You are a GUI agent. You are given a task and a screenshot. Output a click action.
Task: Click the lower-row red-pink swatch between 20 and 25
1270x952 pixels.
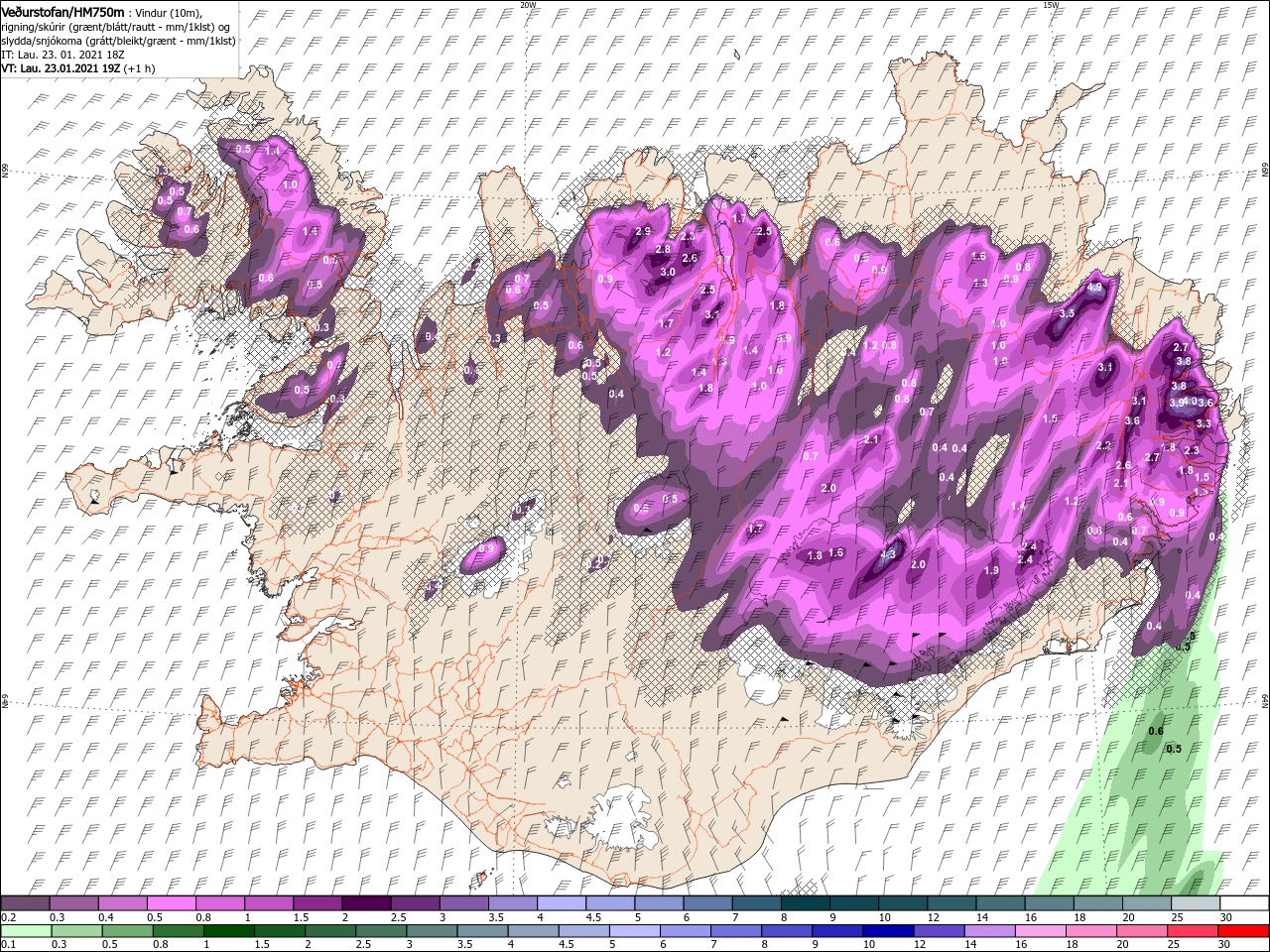(x=1143, y=931)
